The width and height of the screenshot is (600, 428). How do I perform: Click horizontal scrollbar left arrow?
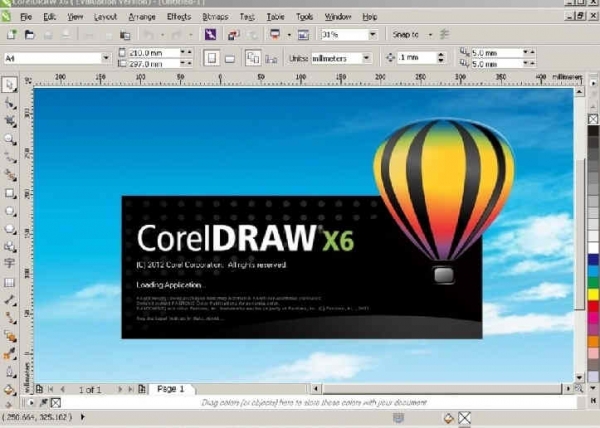pos(316,389)
